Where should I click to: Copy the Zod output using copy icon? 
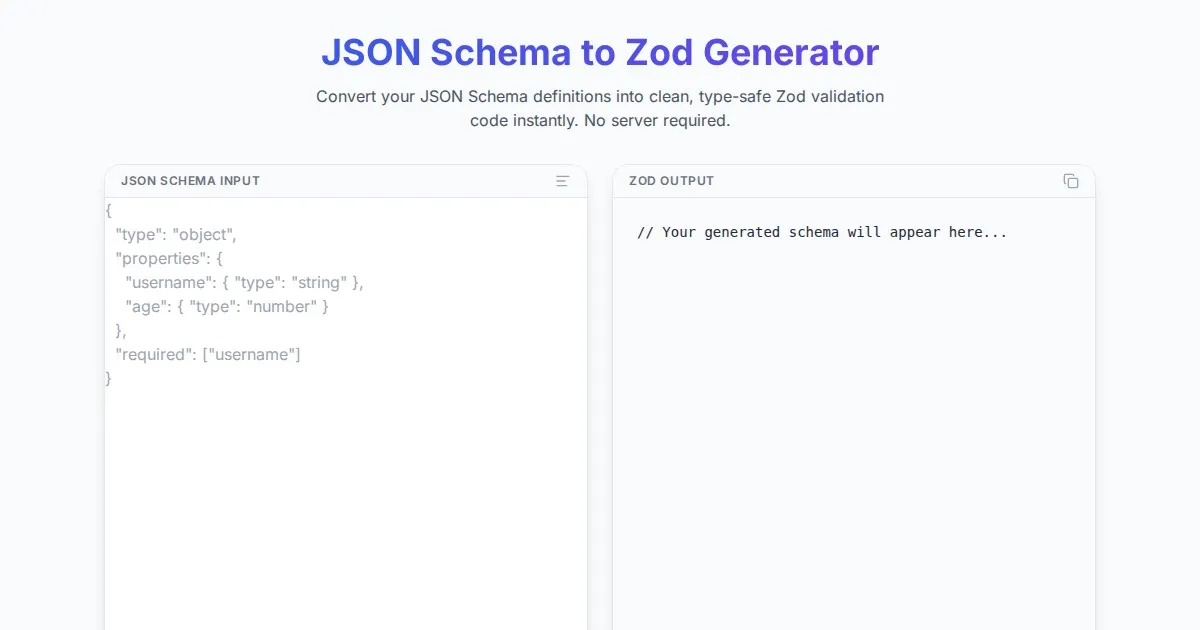1071,181
